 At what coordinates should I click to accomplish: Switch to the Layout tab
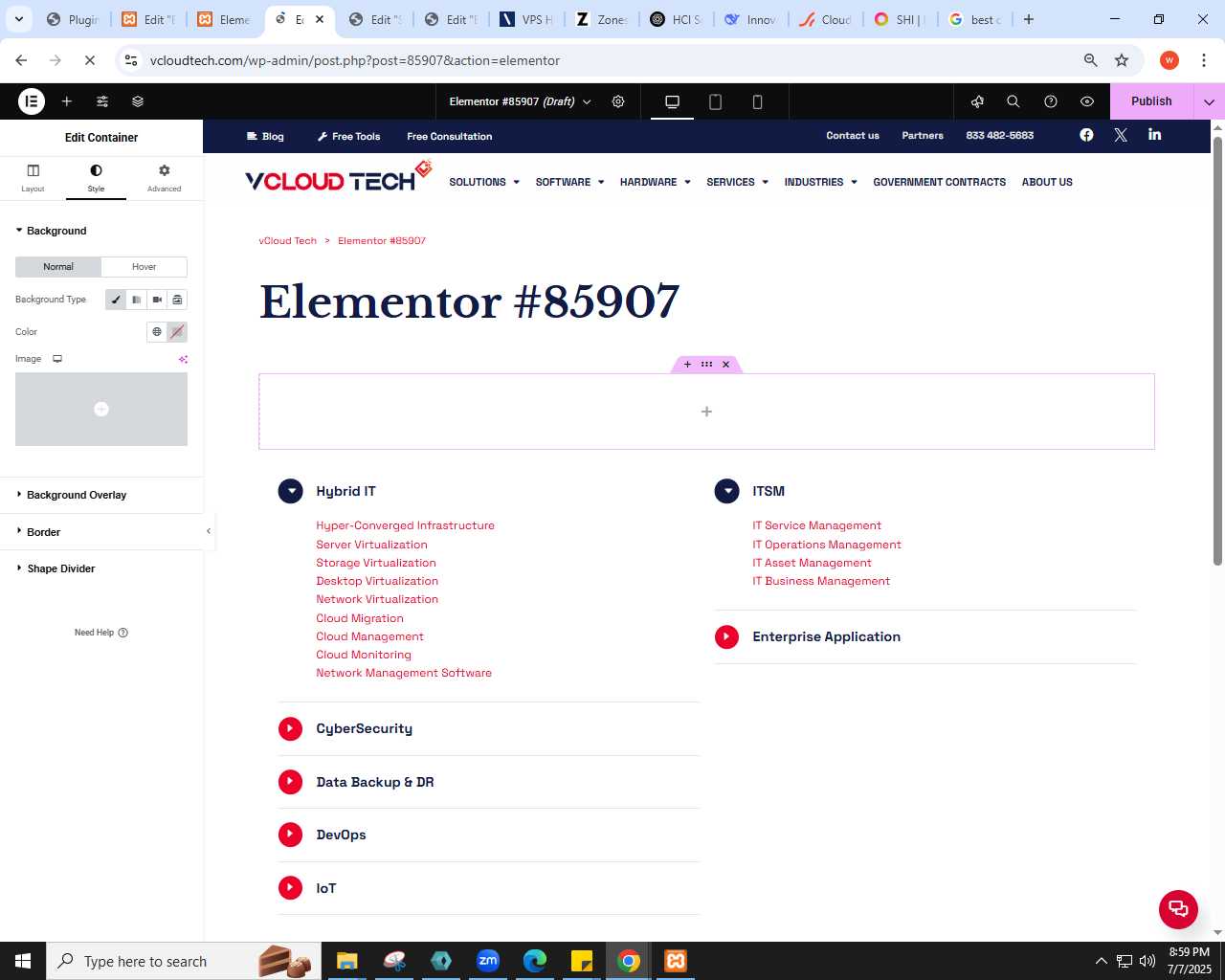(33, 177)
